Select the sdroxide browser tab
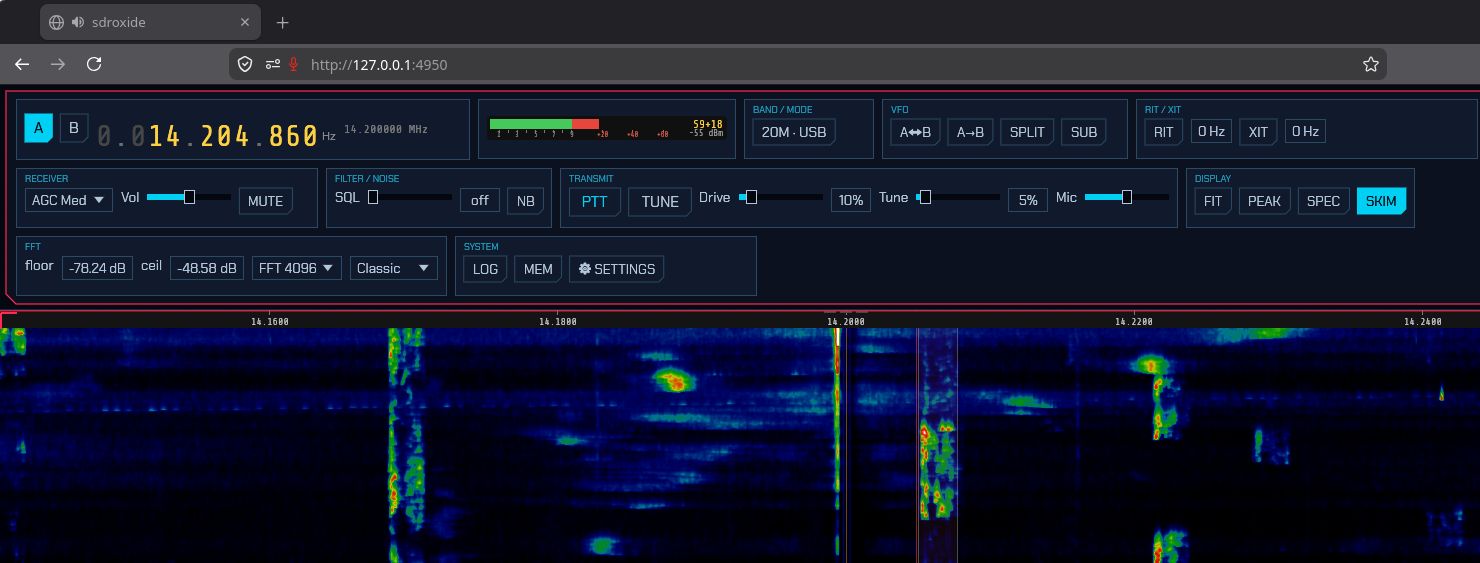This screenshot has height=563, width=1480. point(150,22)
